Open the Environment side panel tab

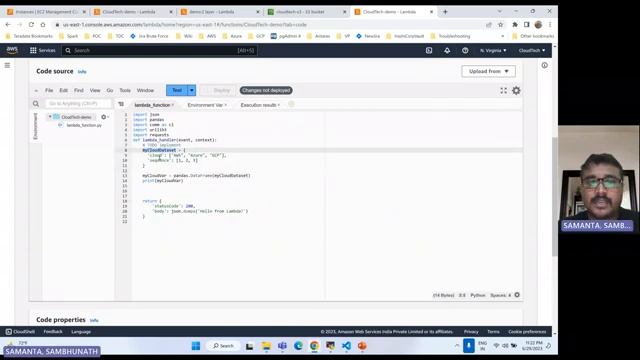(36, 127)
